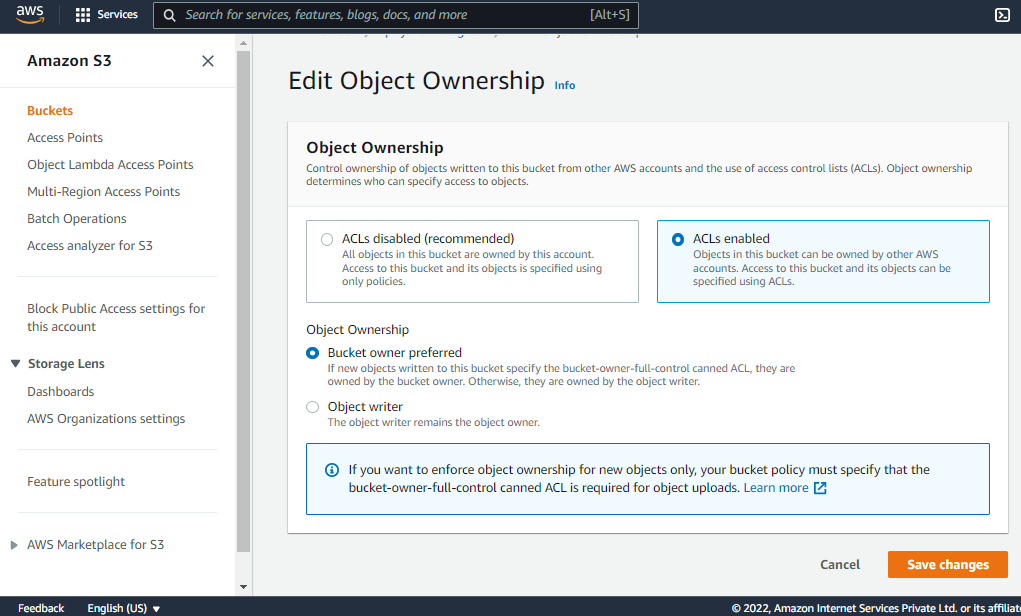Click the external link icon beside Learn more
This screenshot has height=616, width=1021.
[820, 488]
